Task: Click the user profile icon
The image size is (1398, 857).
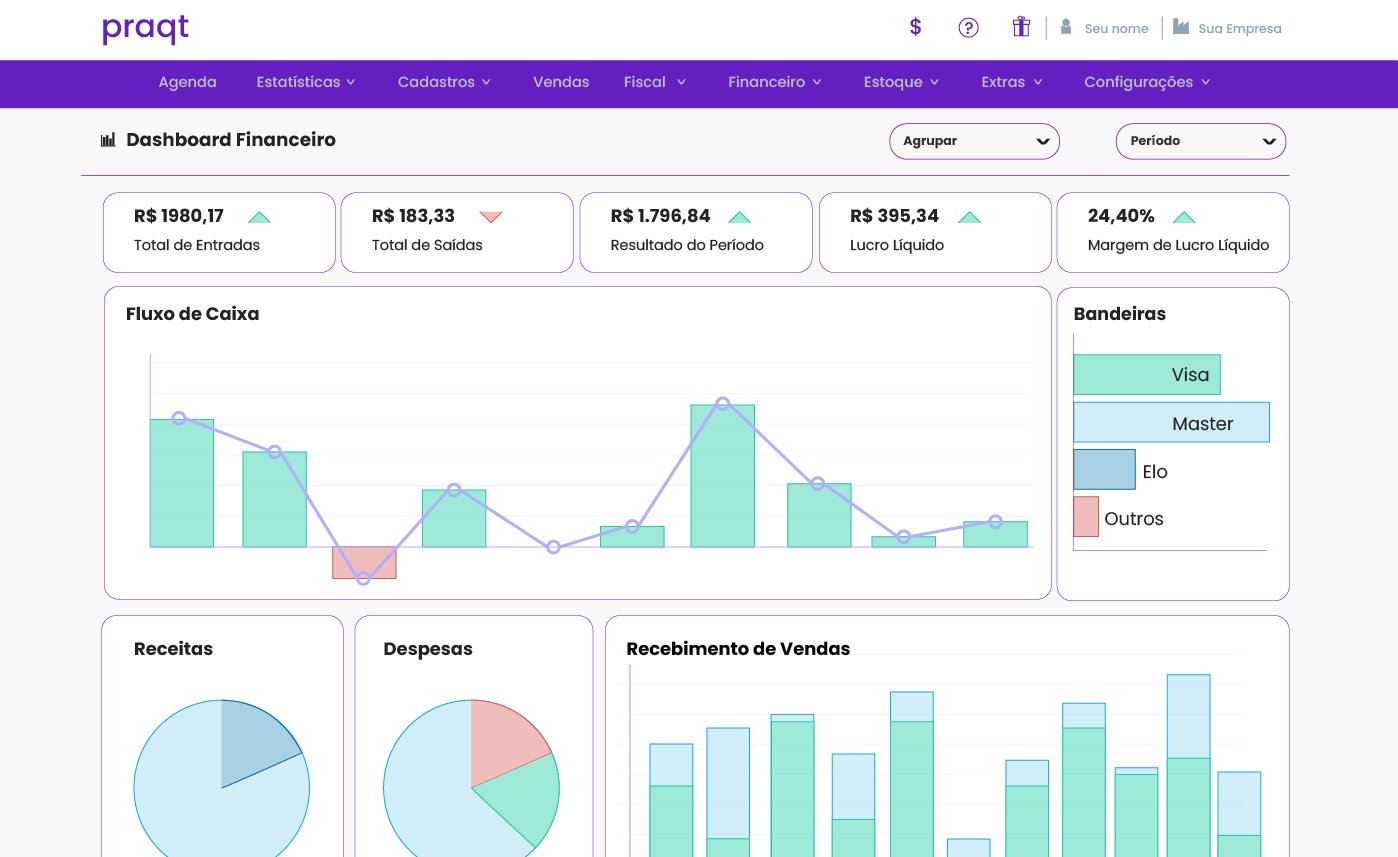Action: point(1066,27)
